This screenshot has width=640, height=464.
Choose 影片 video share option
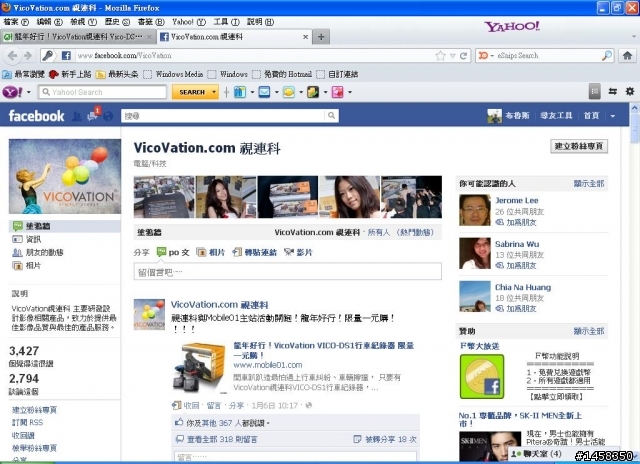(298, 253)
